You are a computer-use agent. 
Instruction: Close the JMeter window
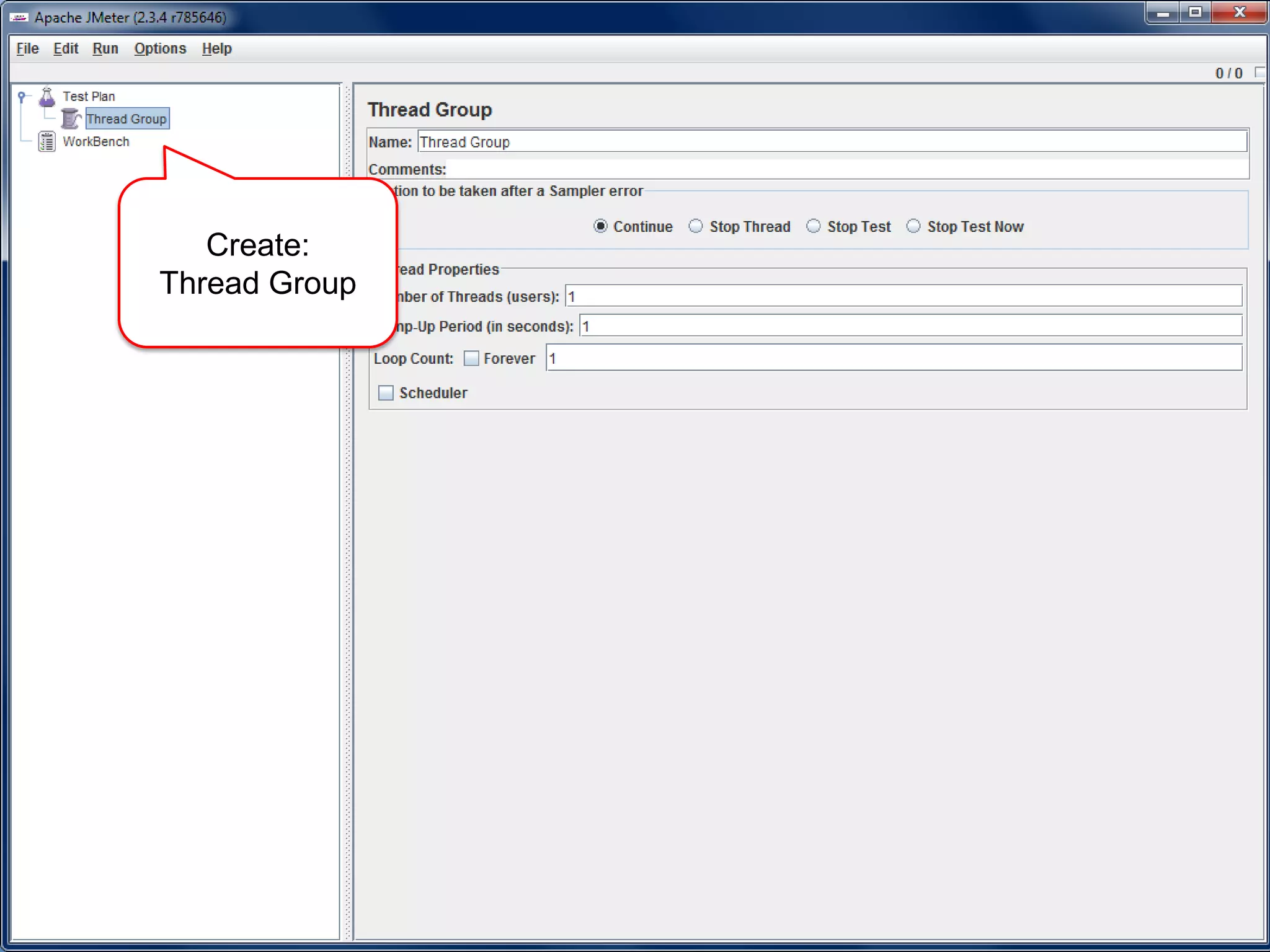pyautogui.click(x=1239, y=13)
